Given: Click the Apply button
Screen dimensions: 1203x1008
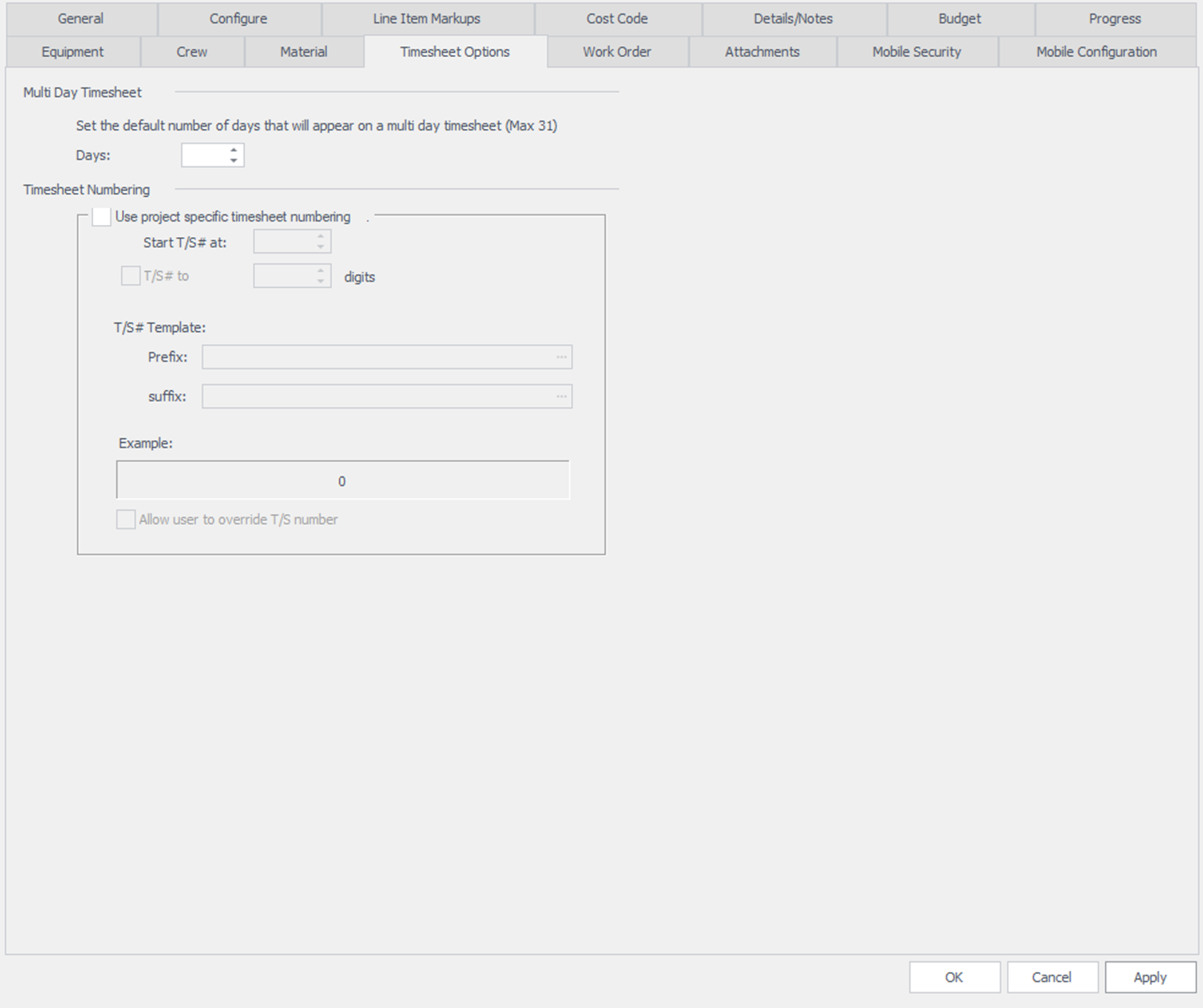Looking at the screenshot, I should click(1149, 977).
